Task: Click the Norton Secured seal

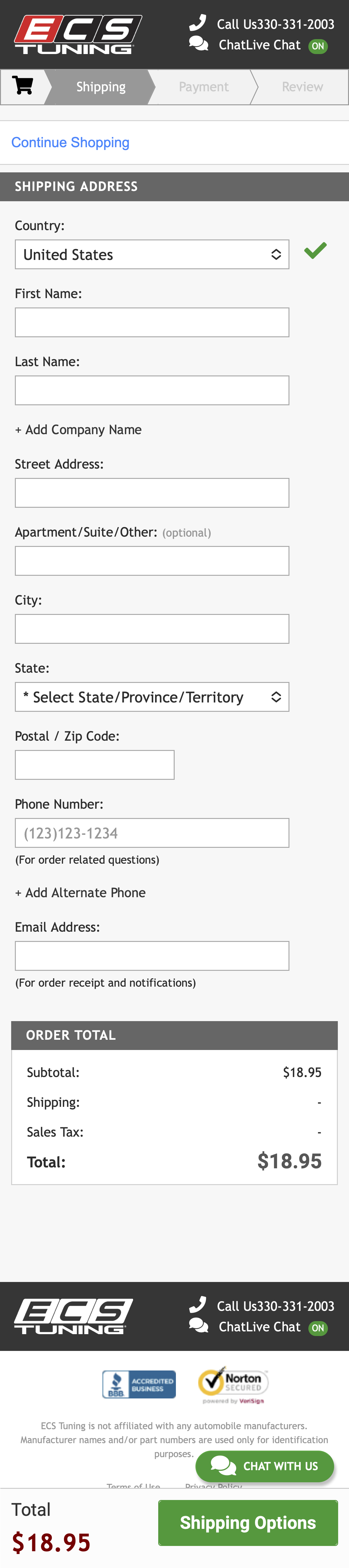Action: (x=233, y=1382)
